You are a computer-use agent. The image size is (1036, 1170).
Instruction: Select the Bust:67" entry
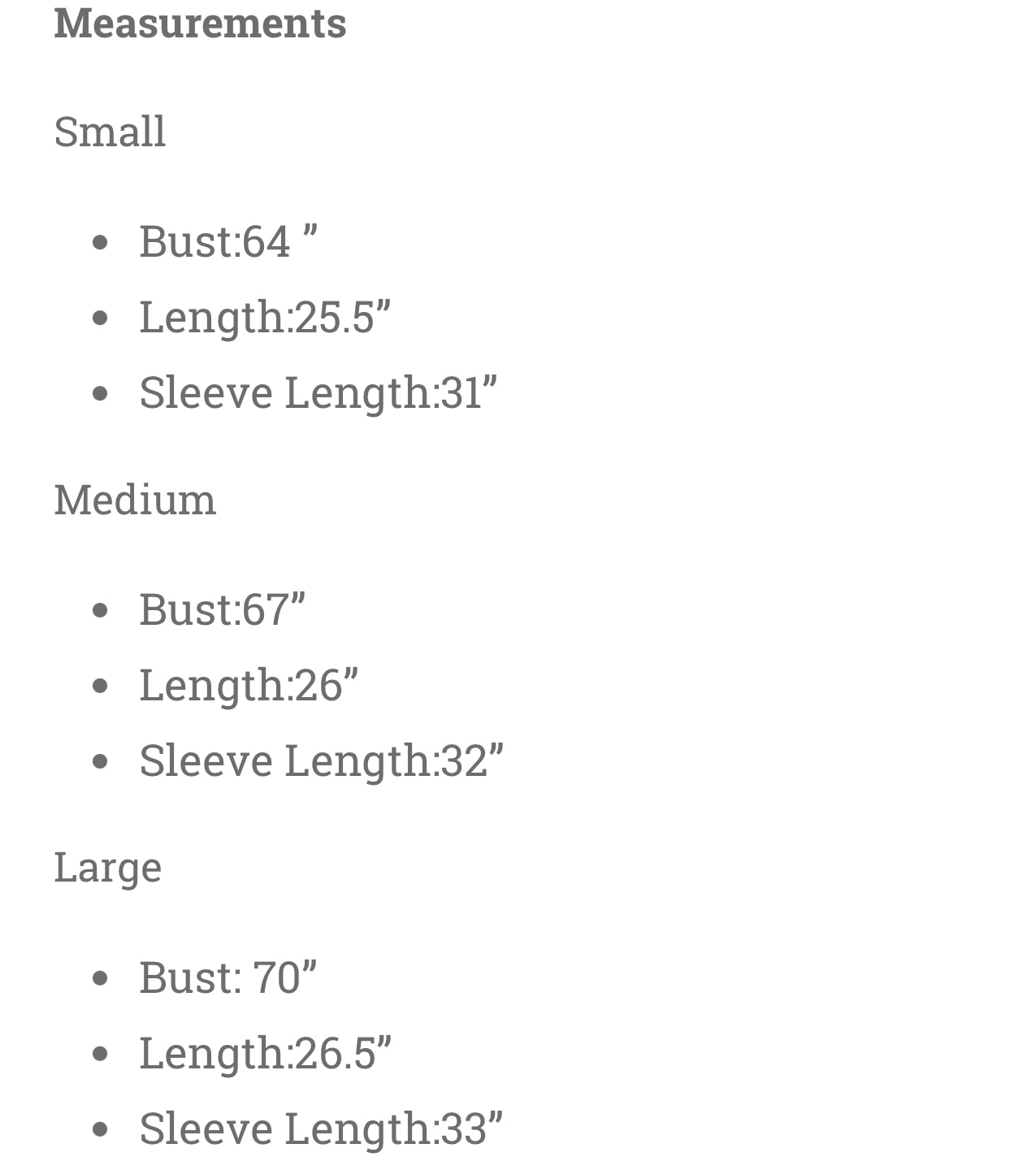pos(222,609)
